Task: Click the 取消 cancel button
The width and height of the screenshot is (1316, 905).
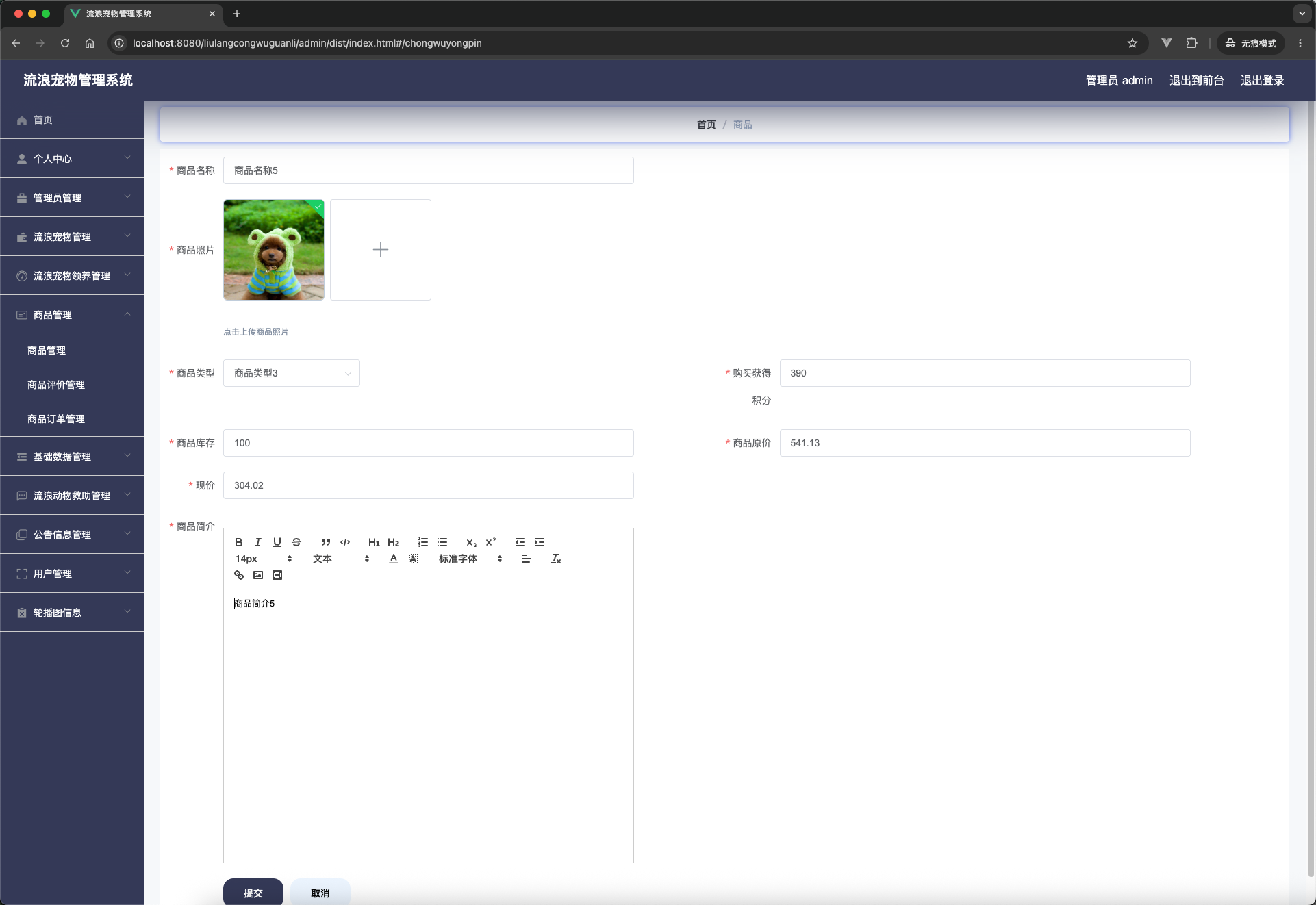Action: [320, 892]
